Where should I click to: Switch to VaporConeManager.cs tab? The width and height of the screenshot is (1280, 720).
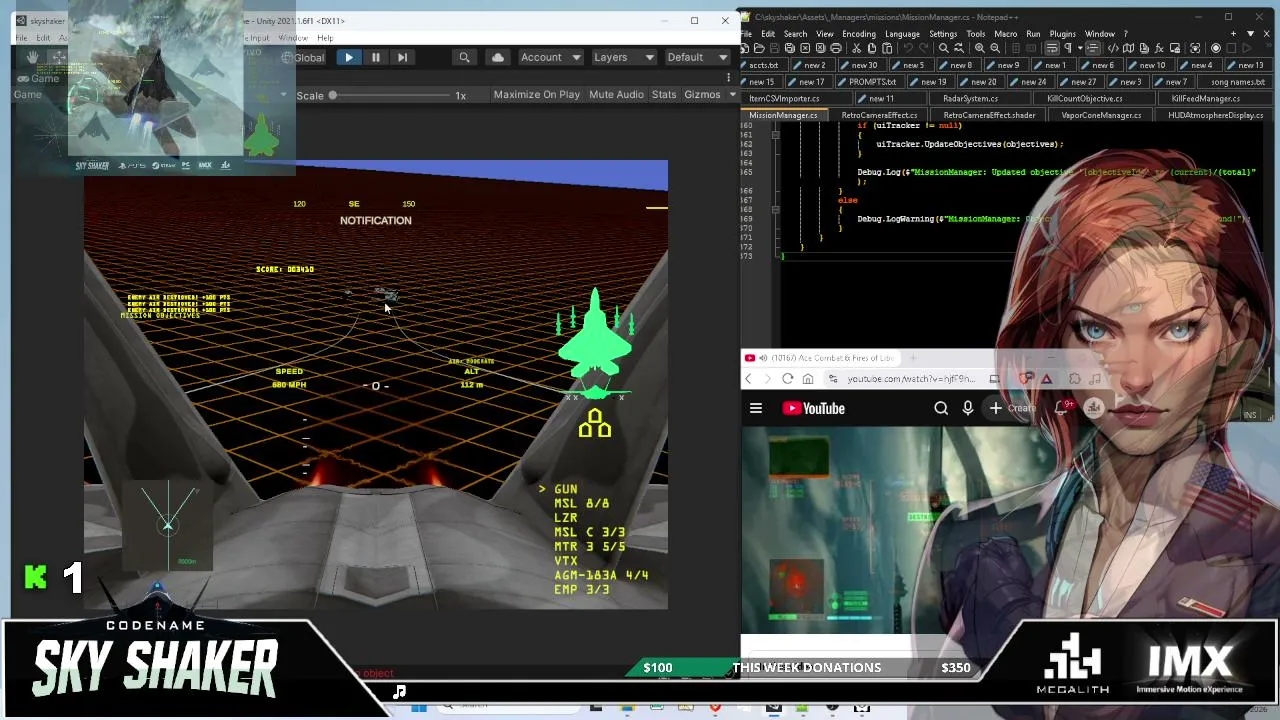pyautogui.click(x=1101, y=115)
